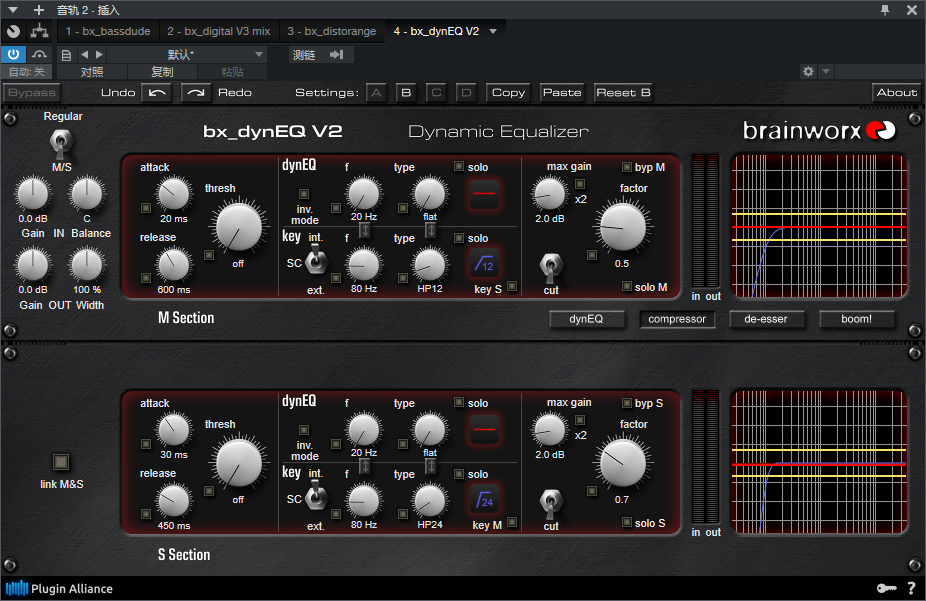Open the routing editor icon

tap(40, 31)
